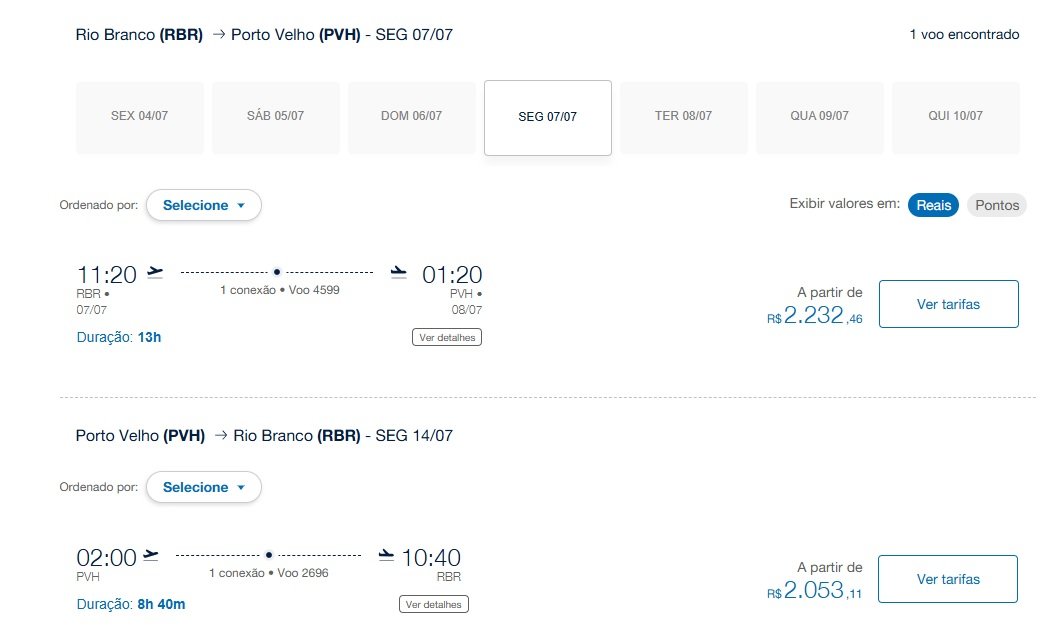
Task: Open the return flight Selecione sort dropdown
Action: click(x=204, y=487)
